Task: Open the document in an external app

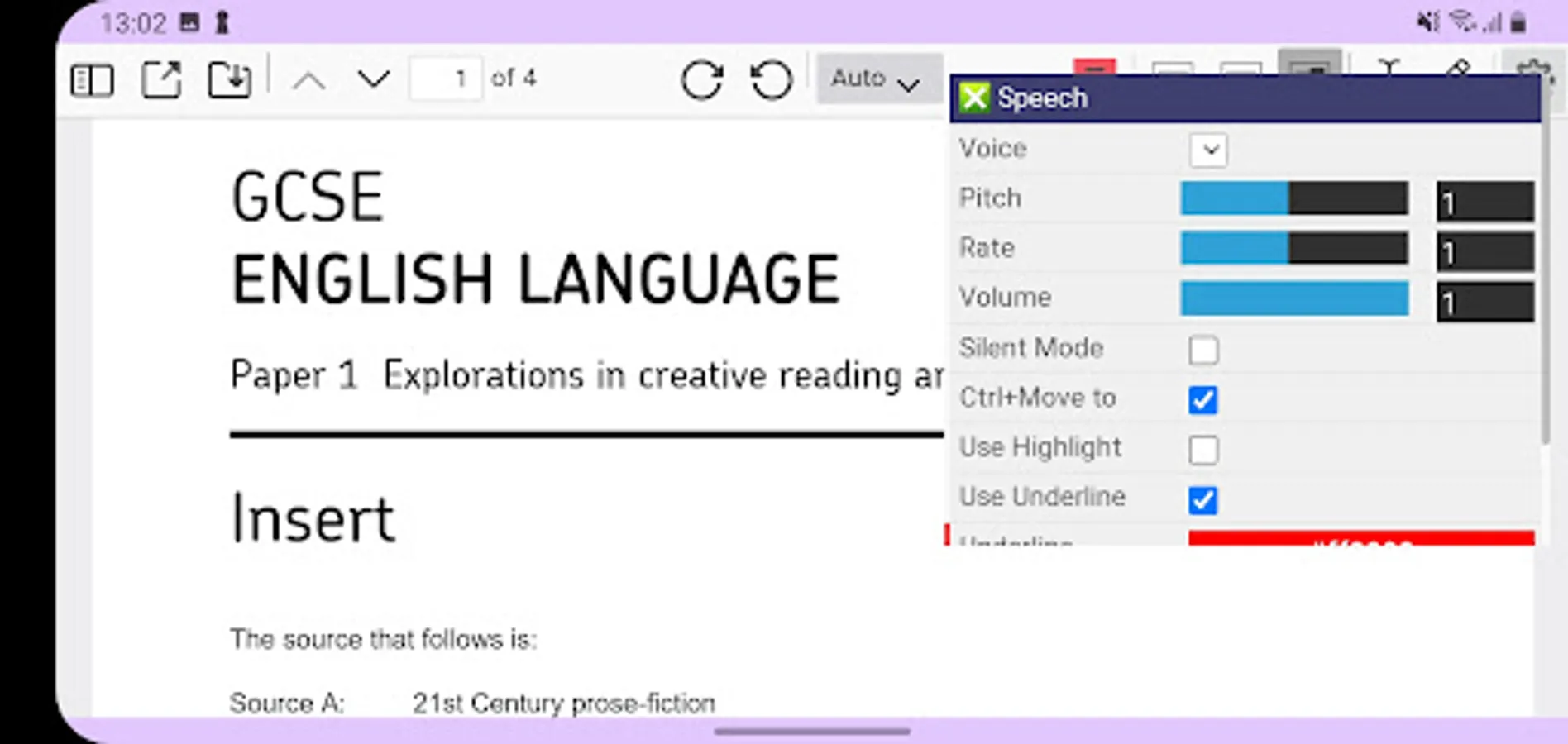Action: (x=162, y=79)
